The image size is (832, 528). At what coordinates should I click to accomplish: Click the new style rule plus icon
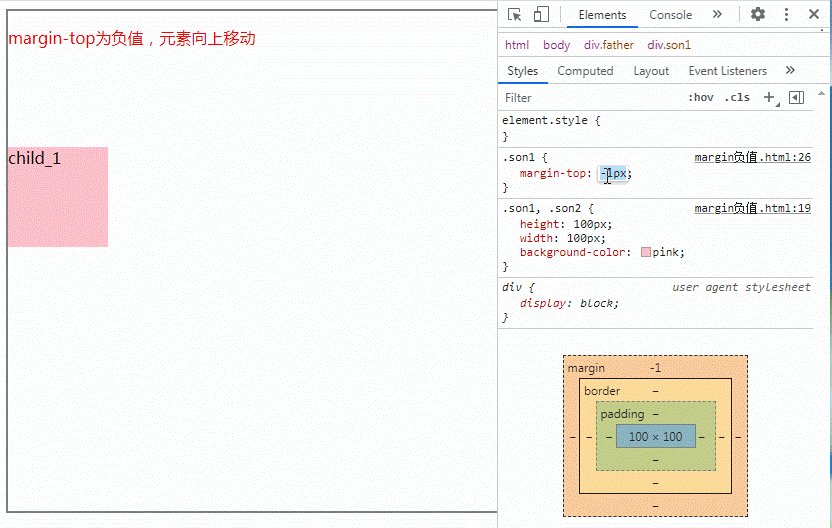coord(769,97)
